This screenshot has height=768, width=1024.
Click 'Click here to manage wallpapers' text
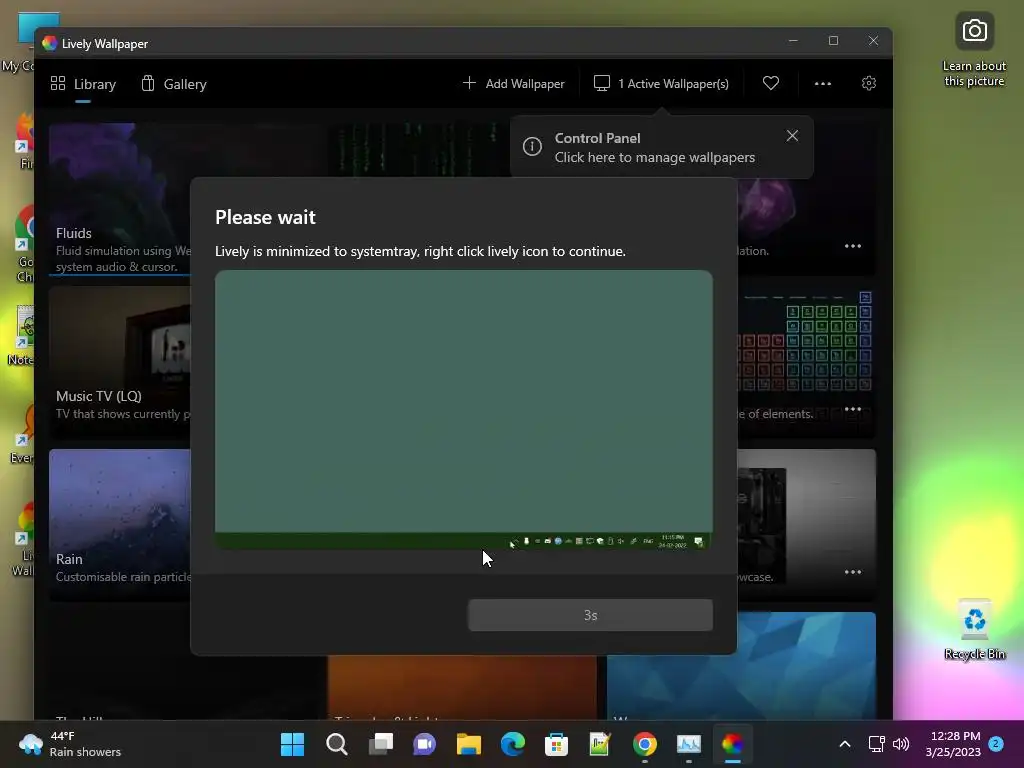(654, 157)
